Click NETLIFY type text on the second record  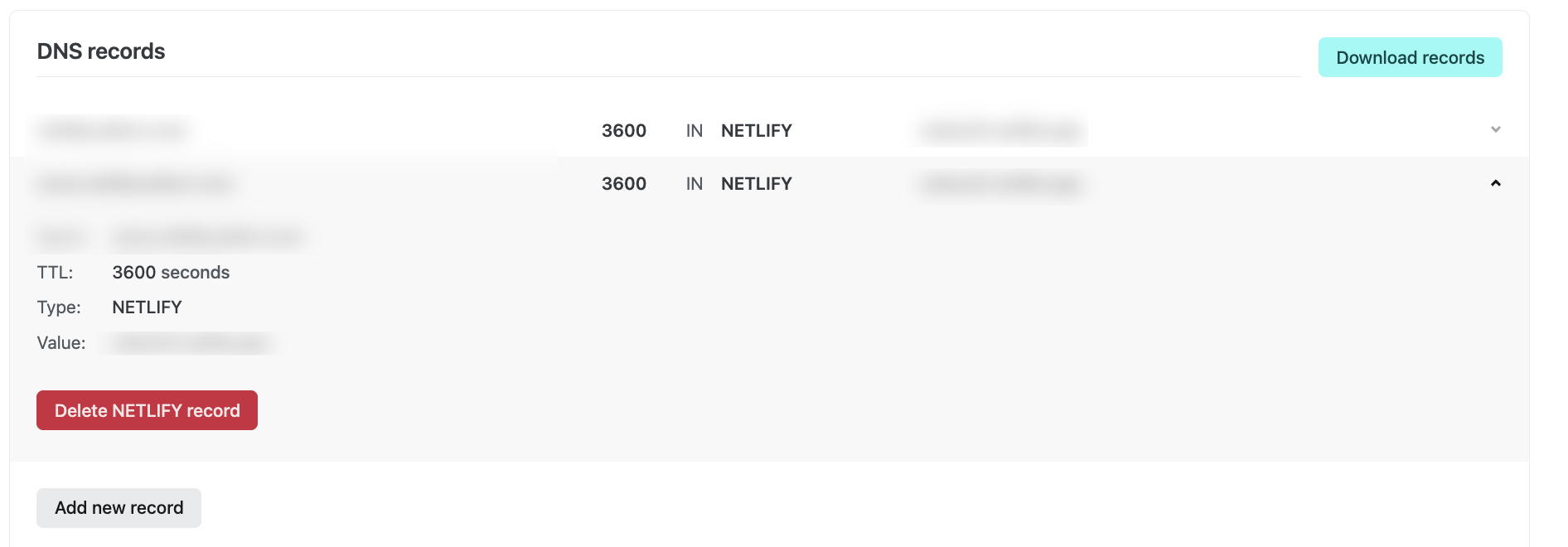[757, 183]
